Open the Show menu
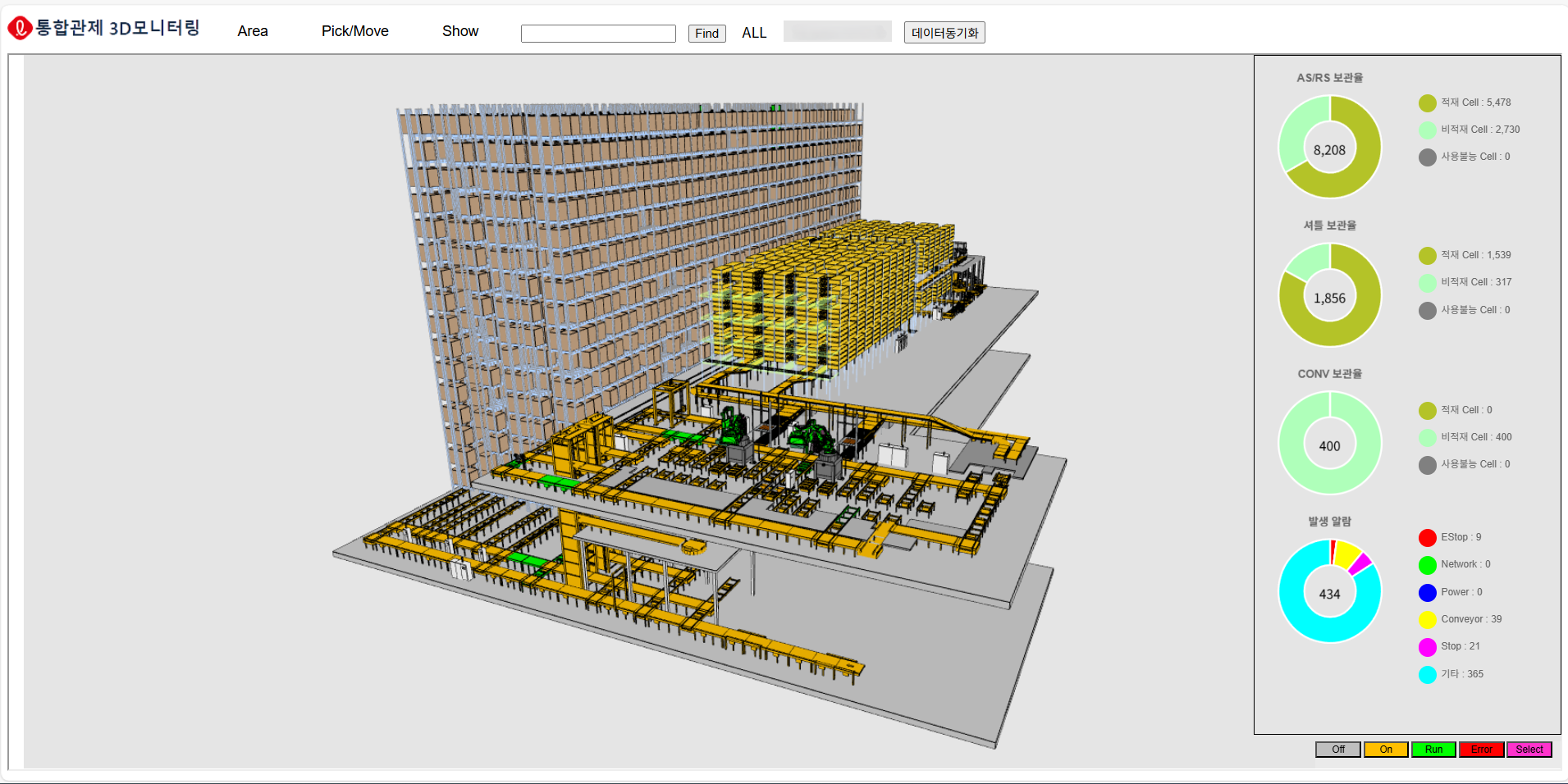This screenshot has width=1568, height=784. pos(460,31)
